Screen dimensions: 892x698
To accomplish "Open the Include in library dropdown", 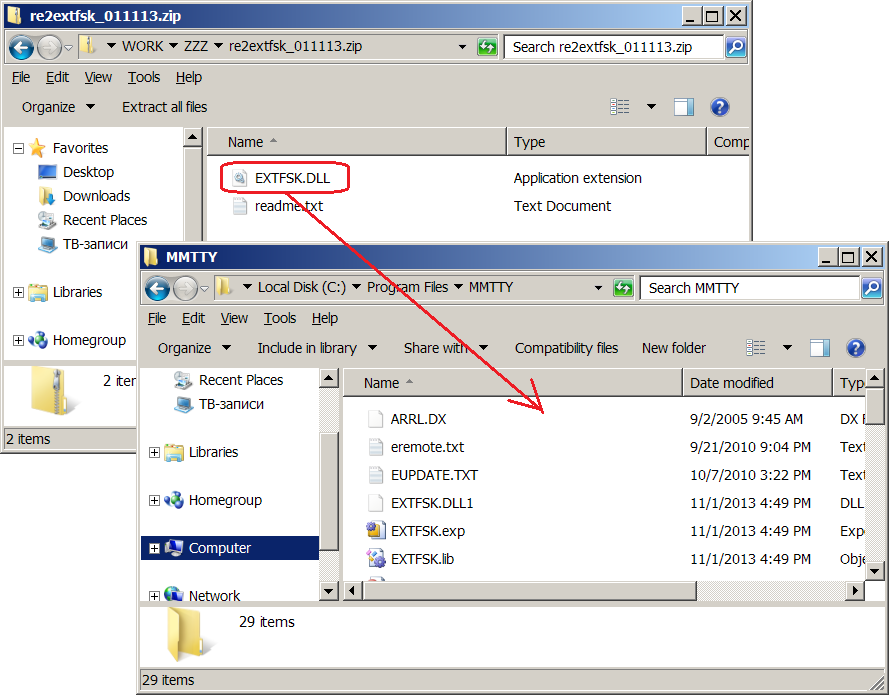I will tap(317, 348).
